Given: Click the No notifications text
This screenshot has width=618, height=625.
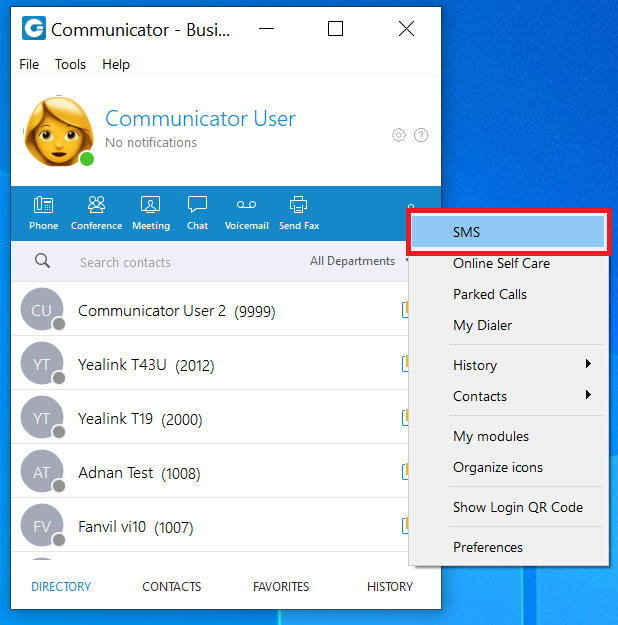Looking at the screenshot, I should pyautogui.click(x=151, y=142).
